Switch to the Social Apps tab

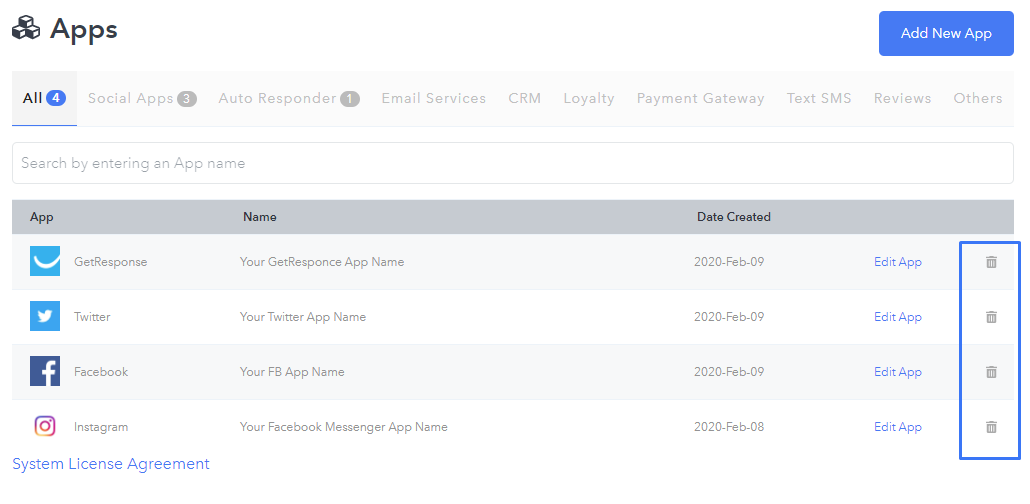pos(142,99)
